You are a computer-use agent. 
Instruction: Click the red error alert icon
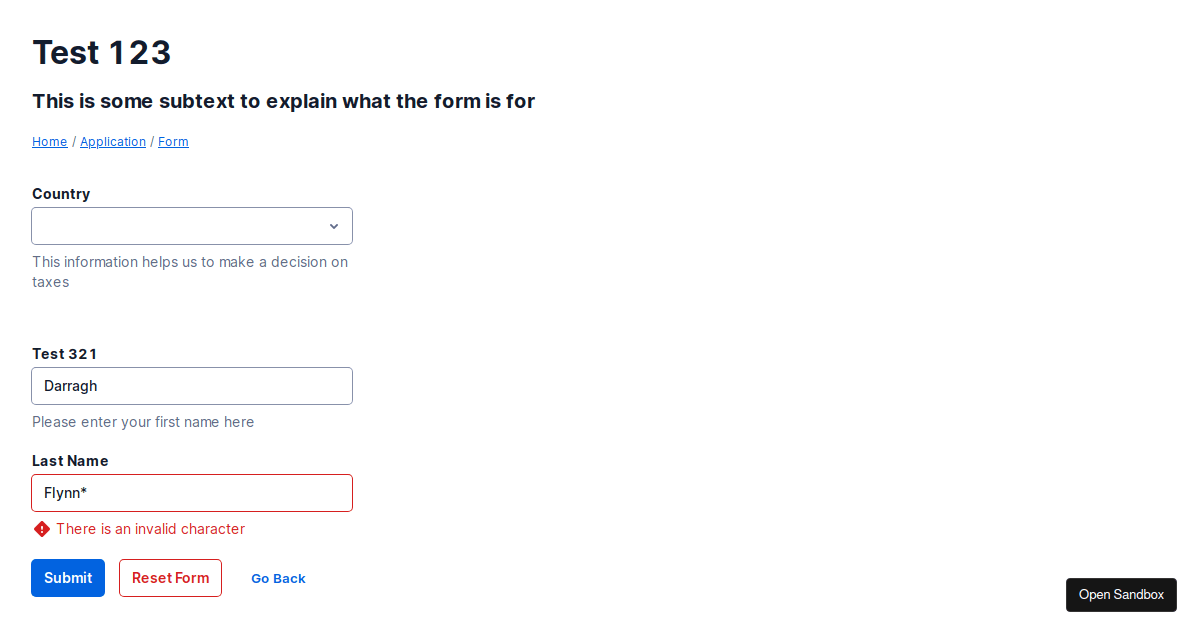[41, 528]
